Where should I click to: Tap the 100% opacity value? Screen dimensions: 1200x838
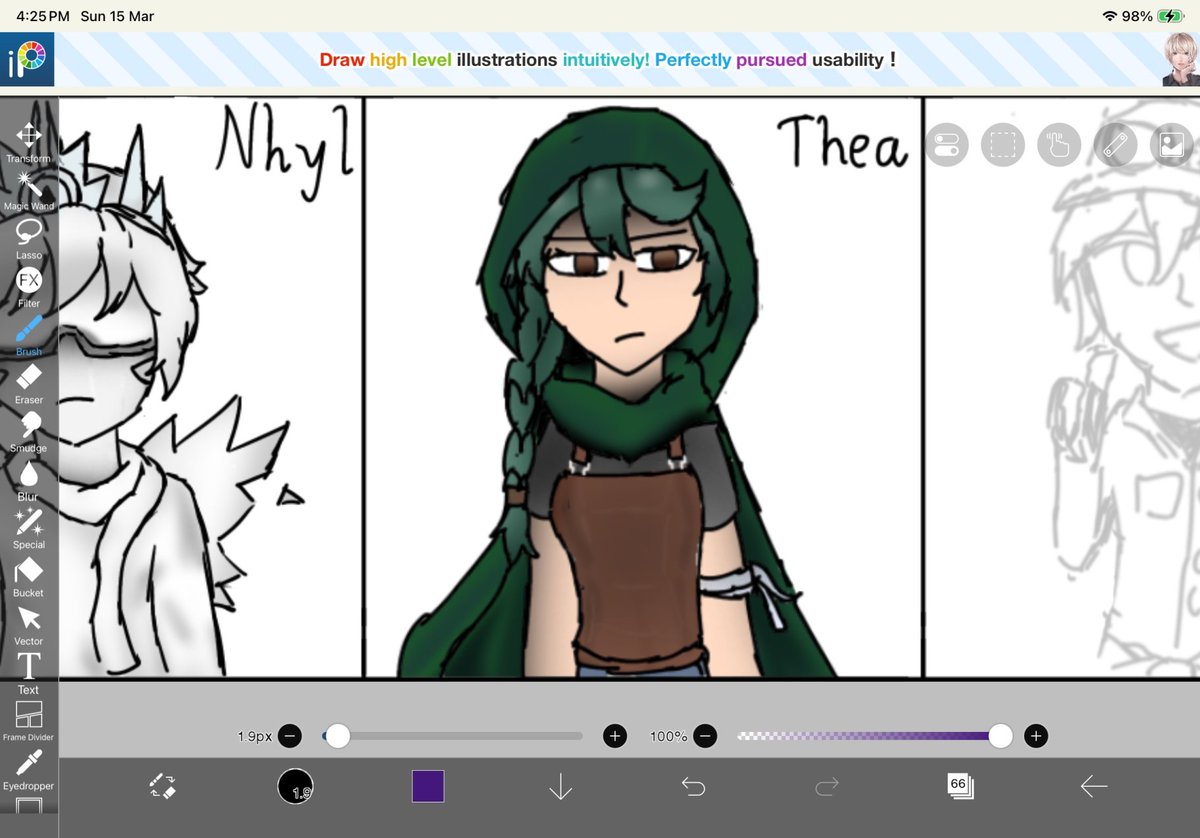(669, 736)
